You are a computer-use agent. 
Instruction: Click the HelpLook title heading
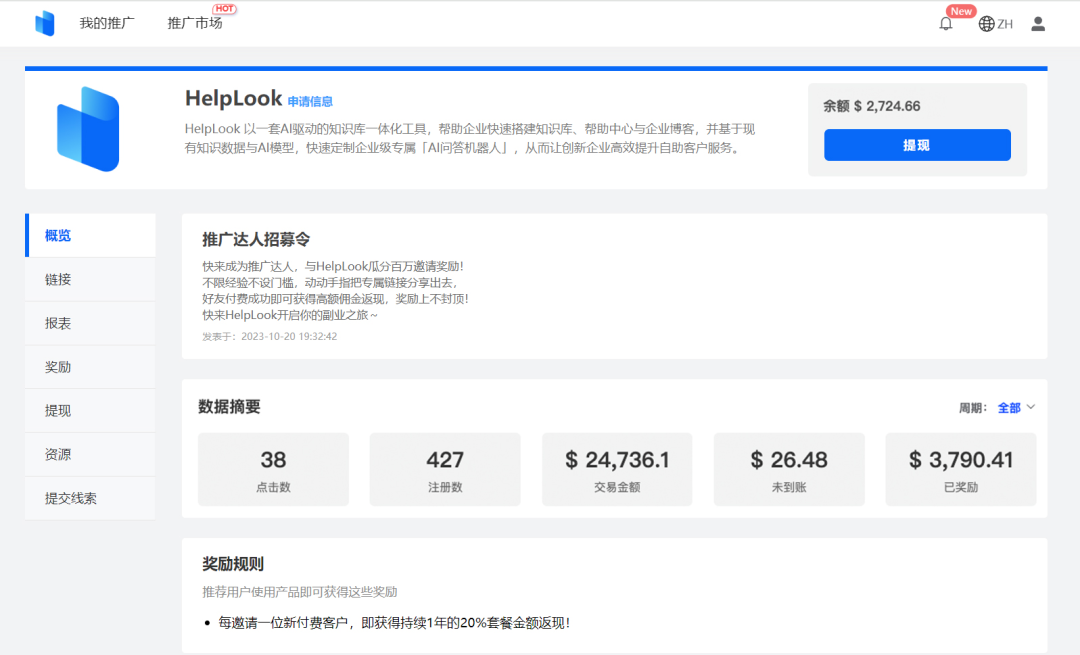coord(233,98)
